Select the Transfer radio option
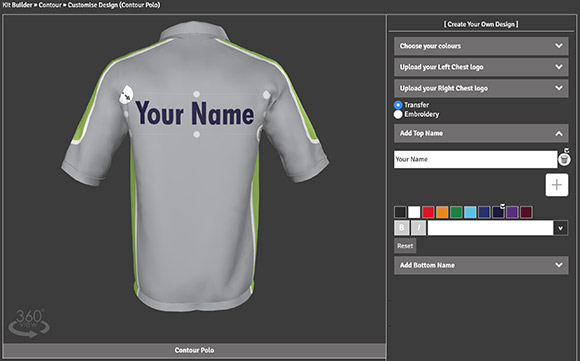580x361 pixels. pyautogui.click(x=398, y=105)
